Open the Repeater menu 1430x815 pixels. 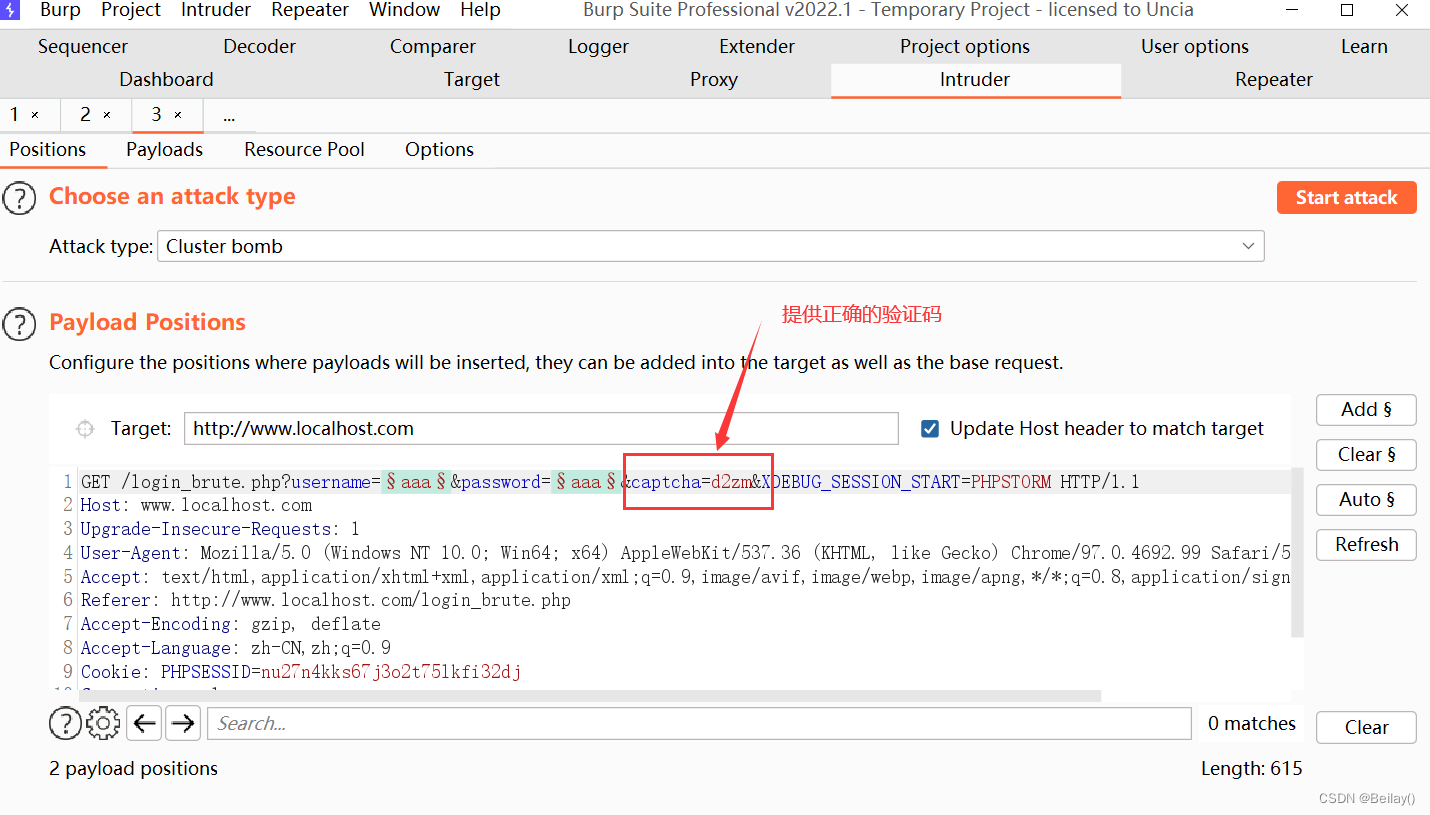[310, 10]
